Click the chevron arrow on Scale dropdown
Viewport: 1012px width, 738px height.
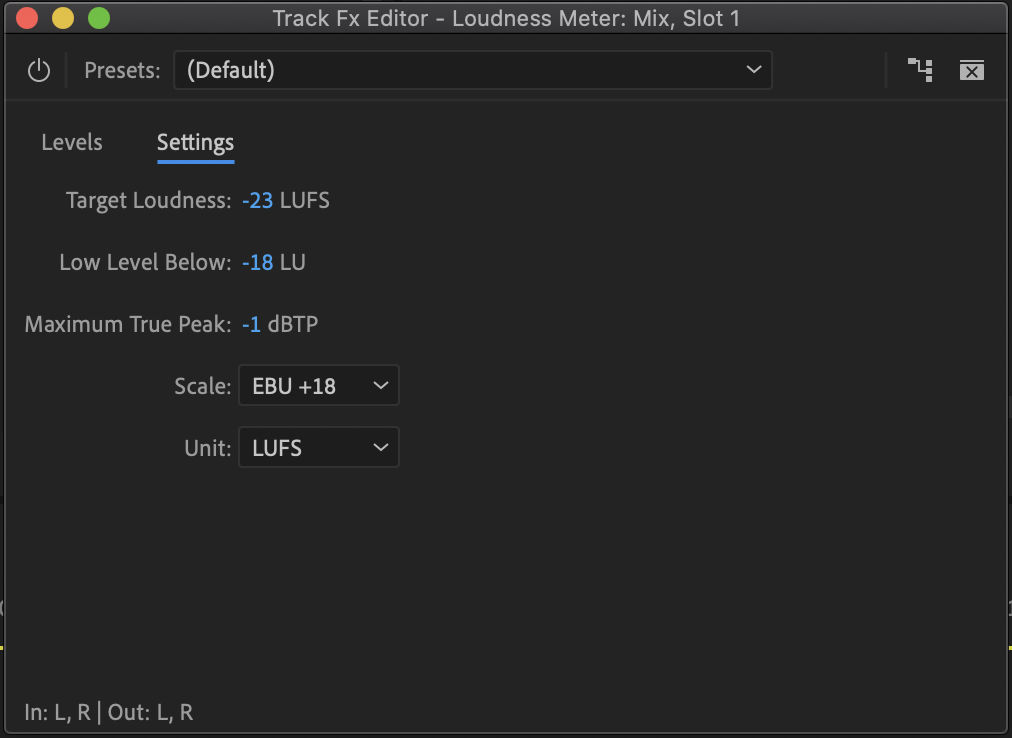[x=380, y=386]
